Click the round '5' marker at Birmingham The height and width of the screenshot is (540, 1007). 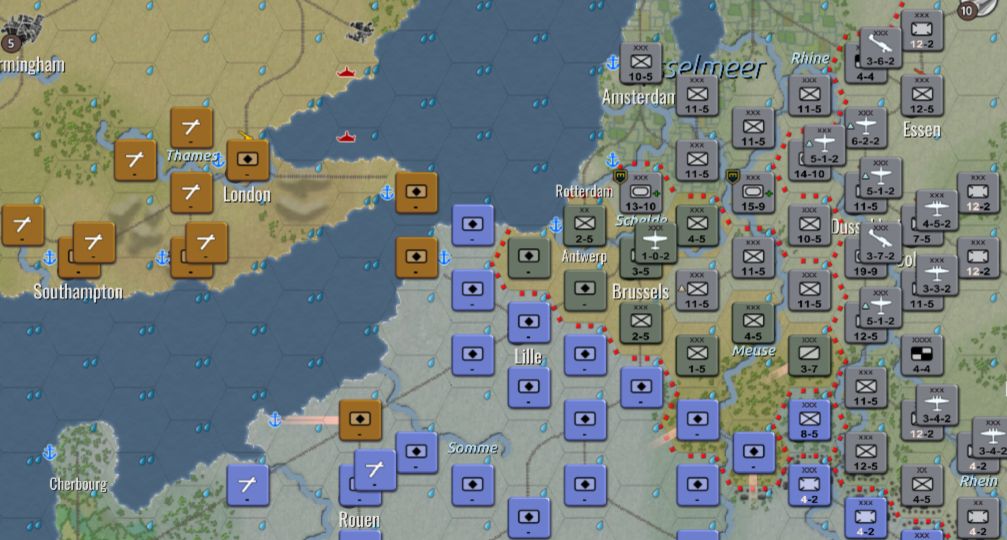(x=10, y=44)
